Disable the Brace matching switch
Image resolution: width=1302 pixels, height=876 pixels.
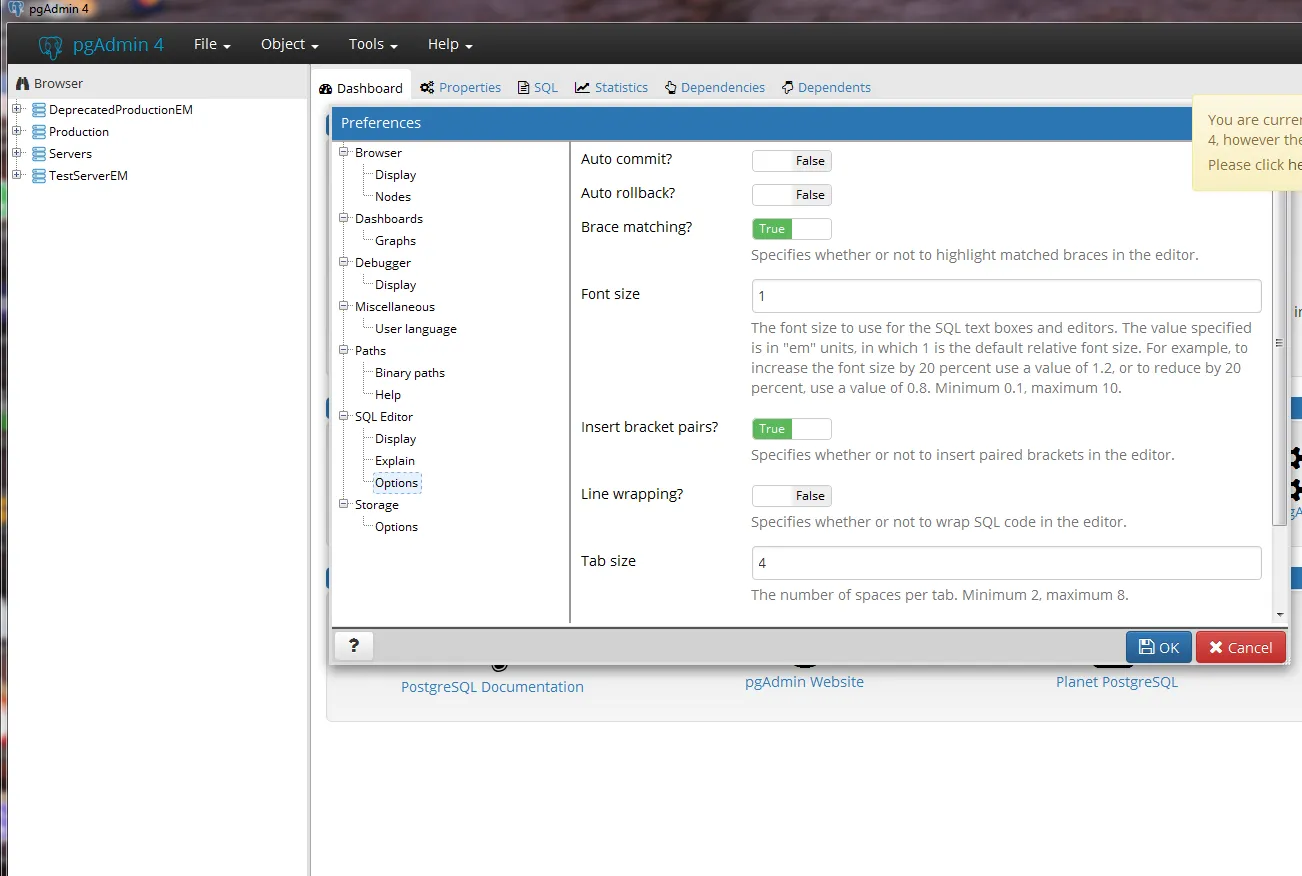coord(791,229)
